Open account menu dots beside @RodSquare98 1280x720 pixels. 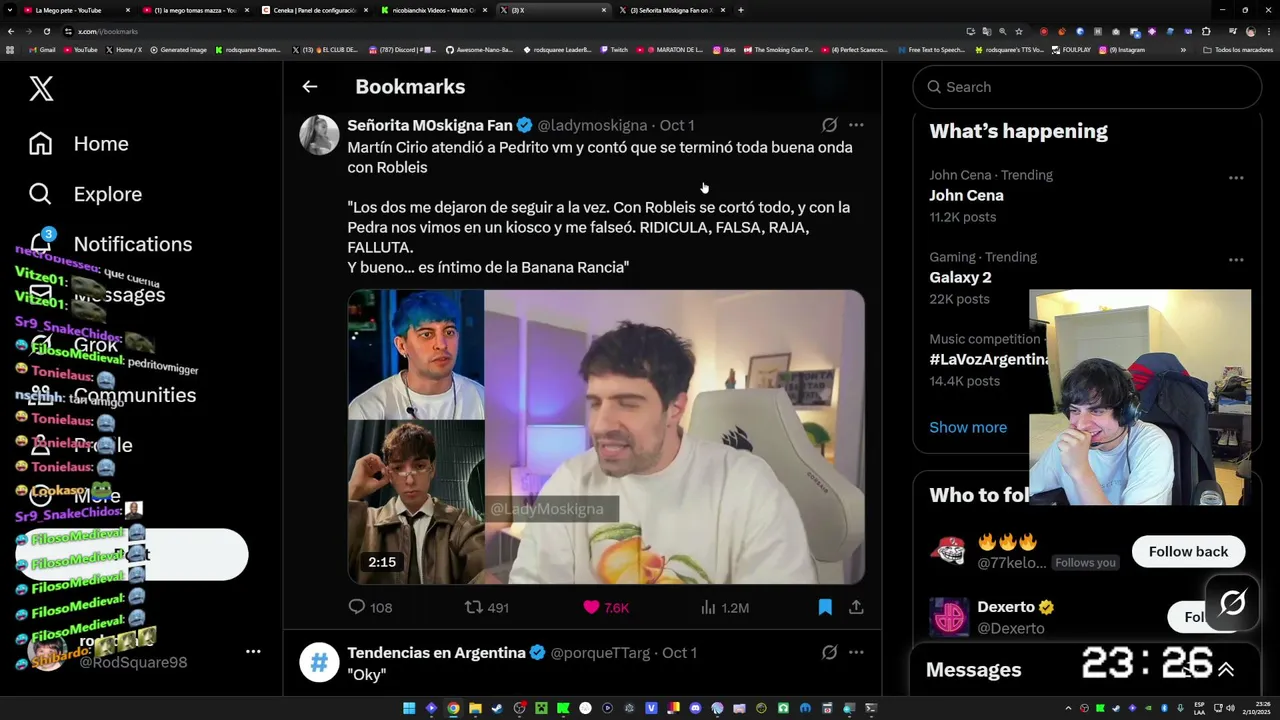253,651
